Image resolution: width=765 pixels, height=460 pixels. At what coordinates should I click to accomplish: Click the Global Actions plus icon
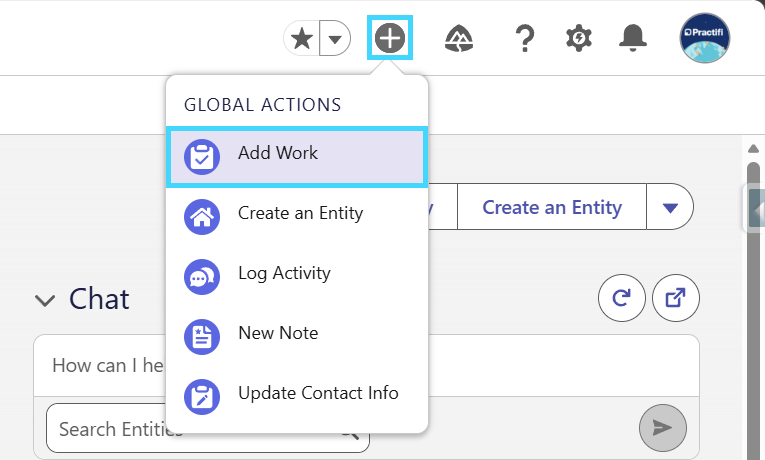click(390, 38)
